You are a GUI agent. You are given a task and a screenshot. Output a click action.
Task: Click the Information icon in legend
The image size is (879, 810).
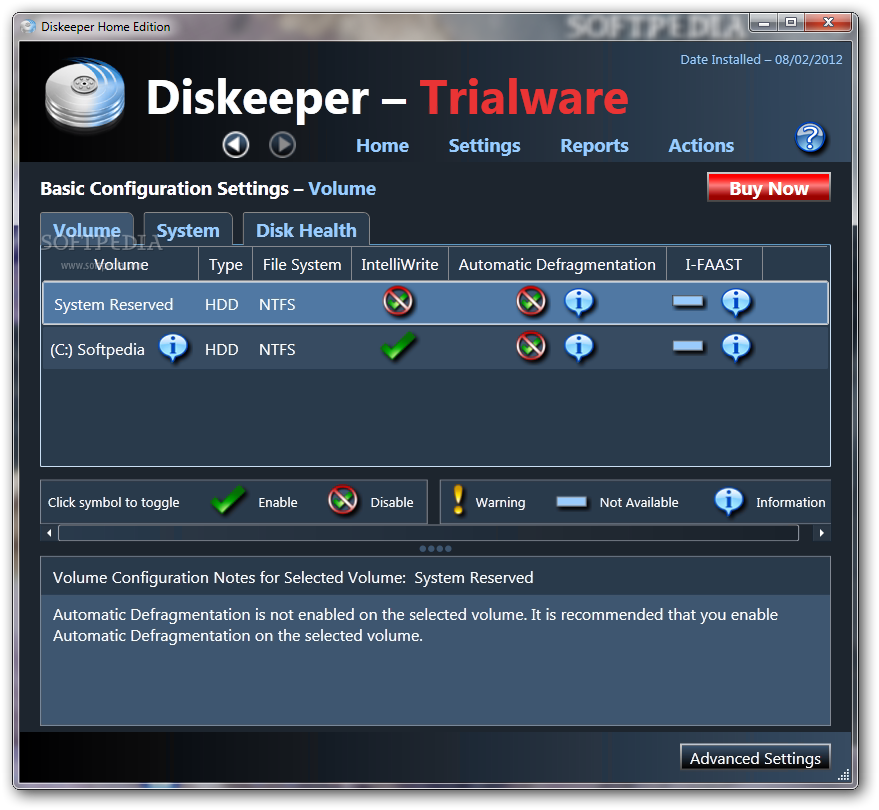coord(729,501)
